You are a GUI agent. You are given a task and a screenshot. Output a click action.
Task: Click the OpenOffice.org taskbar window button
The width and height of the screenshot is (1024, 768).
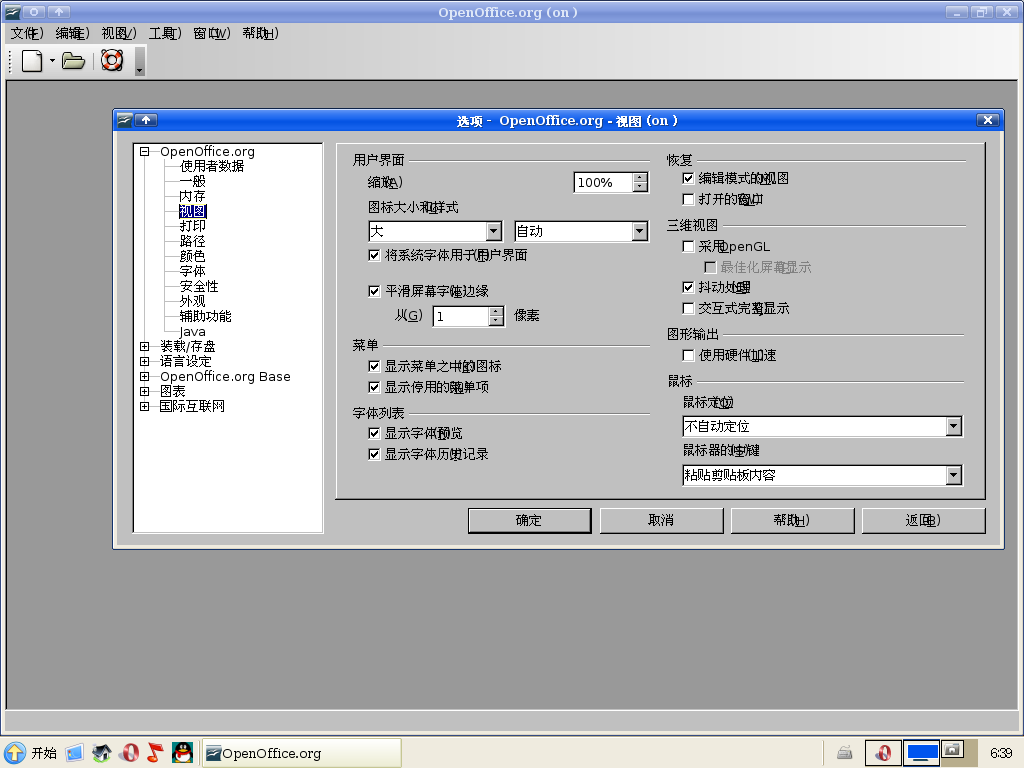[301, 753]
